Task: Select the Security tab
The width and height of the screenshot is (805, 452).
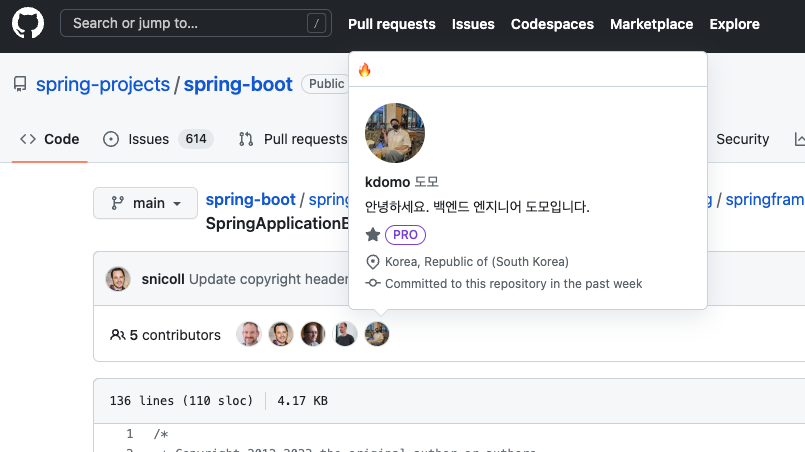Action: (742, 139)
